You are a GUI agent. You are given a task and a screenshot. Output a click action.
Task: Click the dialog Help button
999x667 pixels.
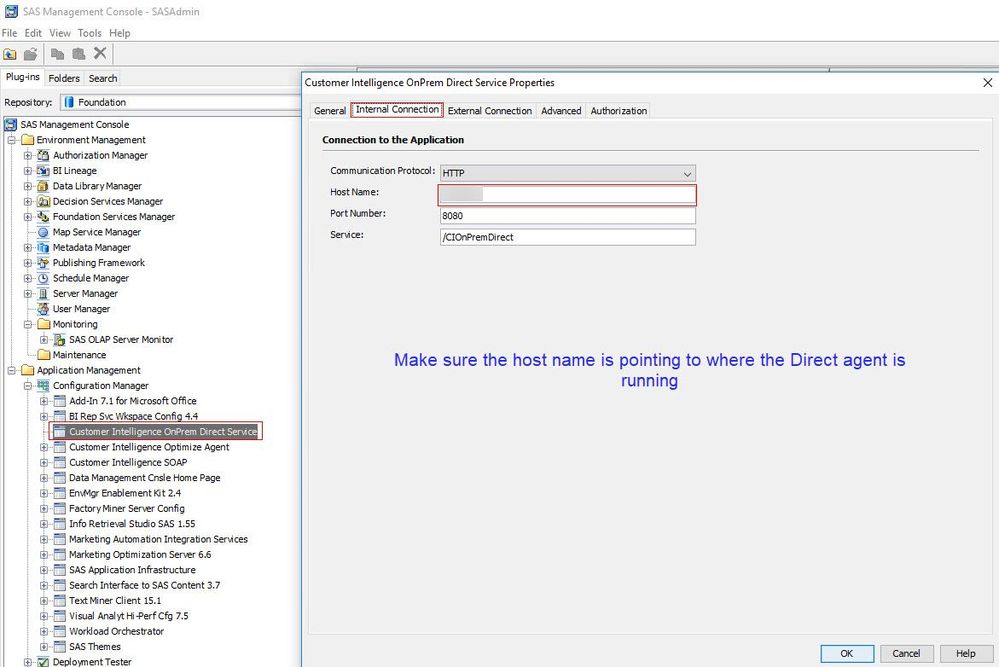pyautogui.click(x=966, y=654)
